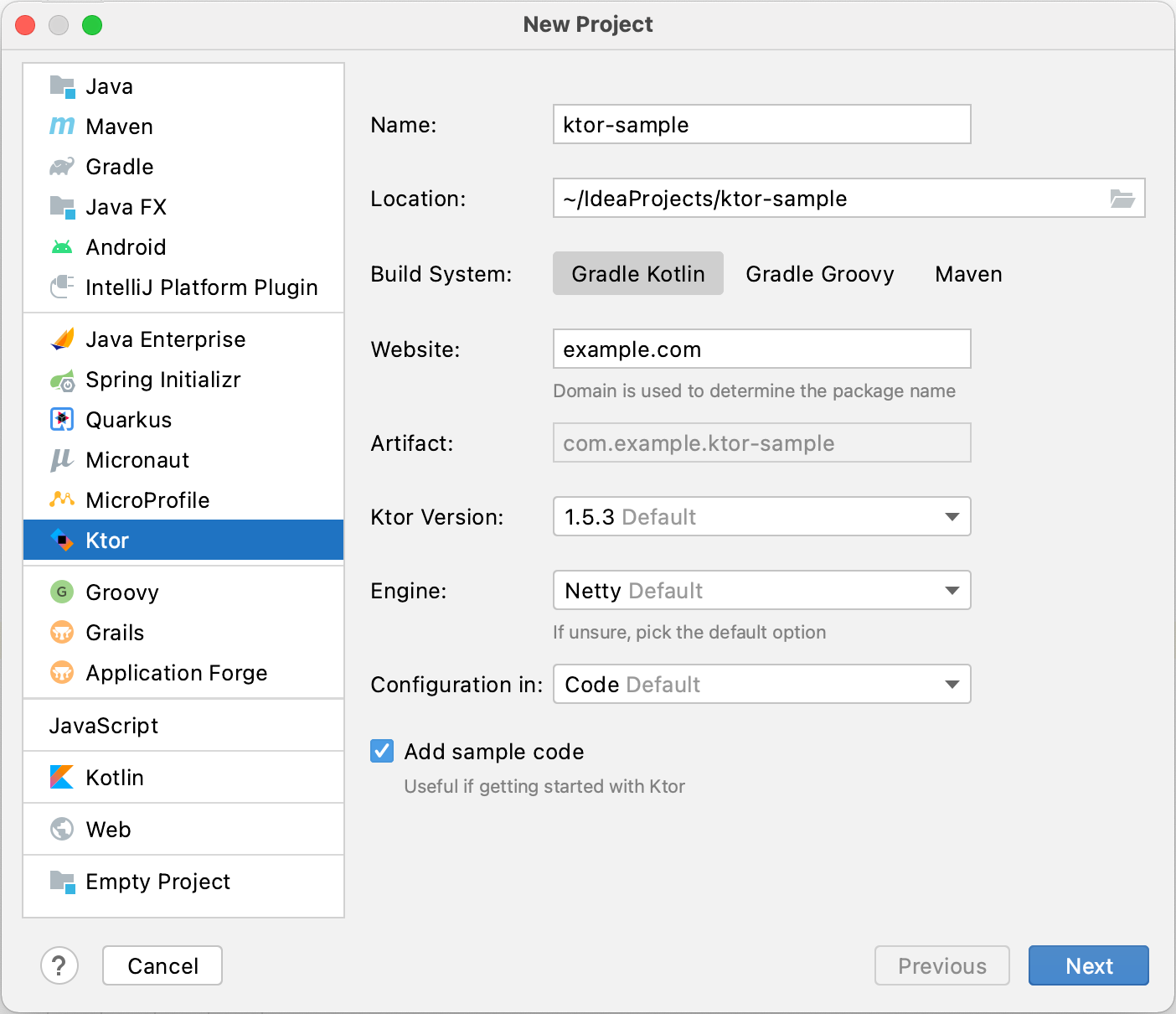Click the Groovy generator icon
The height and width of the screenshot is (1014, 1176).
(x=62, y=592)
